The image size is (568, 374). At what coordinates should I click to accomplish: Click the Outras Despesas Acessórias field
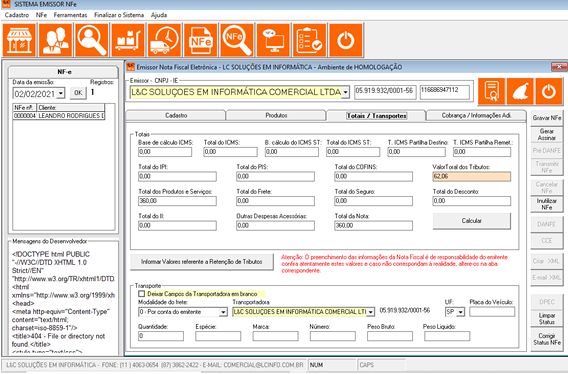click(275, 226)
